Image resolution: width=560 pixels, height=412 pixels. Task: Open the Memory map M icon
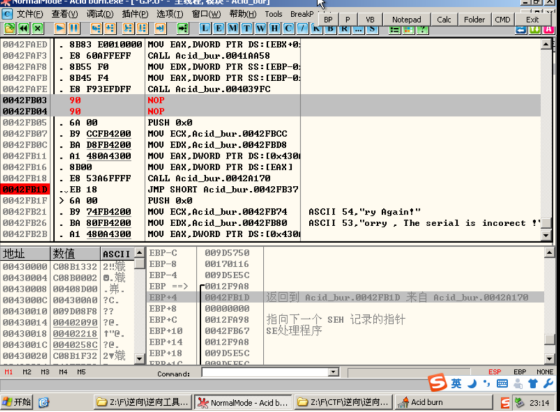coord(232,28)
